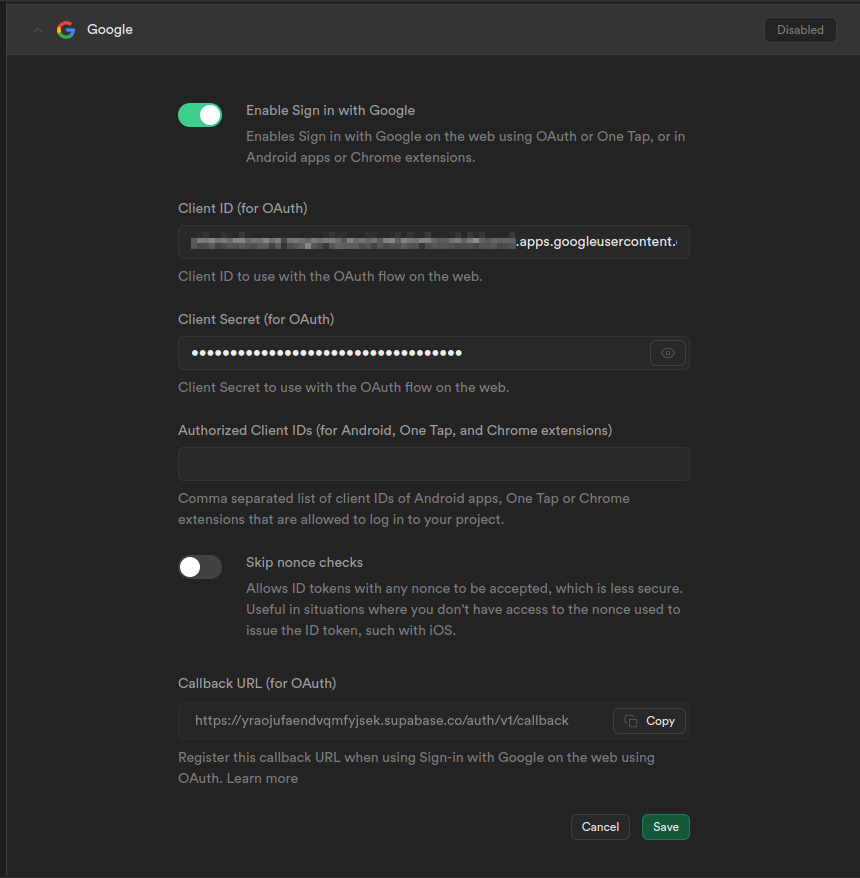
Task: Click the Google provider title text
Action: tap(110, 30)
